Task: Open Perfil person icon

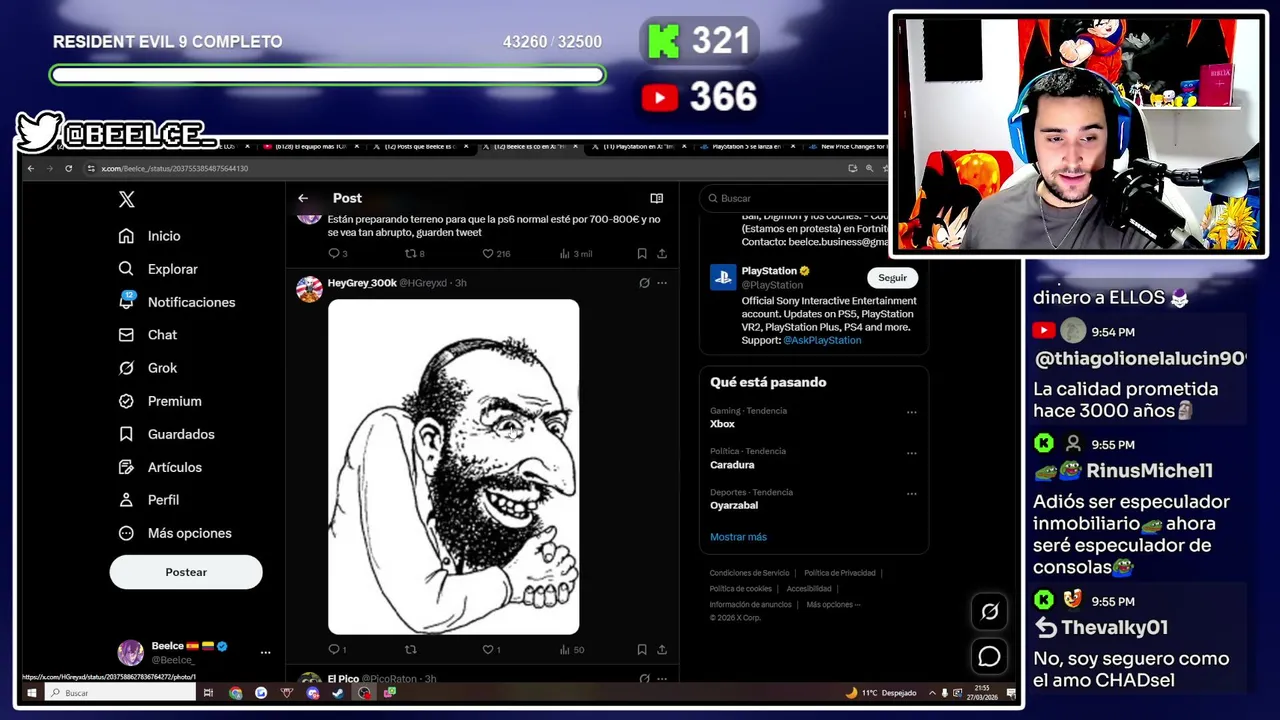Action: coord(126,500)
